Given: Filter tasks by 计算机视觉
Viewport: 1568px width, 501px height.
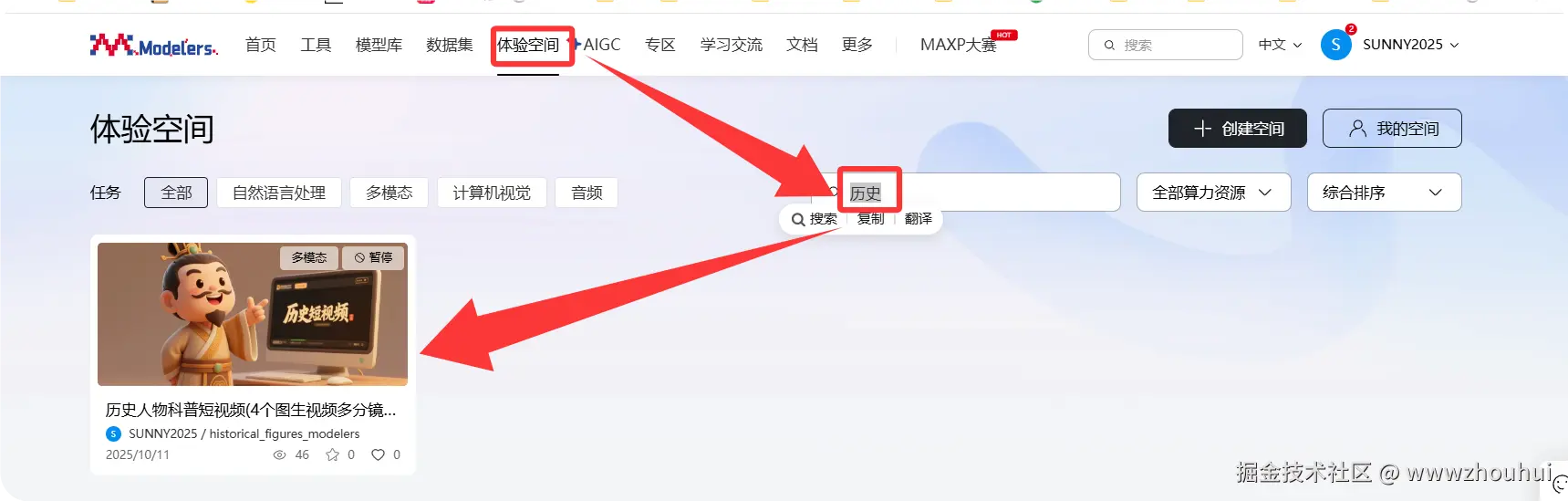Looking at the screenshot, I should pyautogui.click(x=492, y=193).
